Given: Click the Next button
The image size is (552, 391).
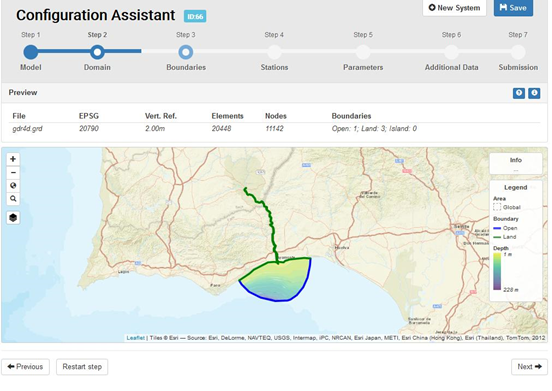Looking at the screenshot, I should click(x=529, y=367).
